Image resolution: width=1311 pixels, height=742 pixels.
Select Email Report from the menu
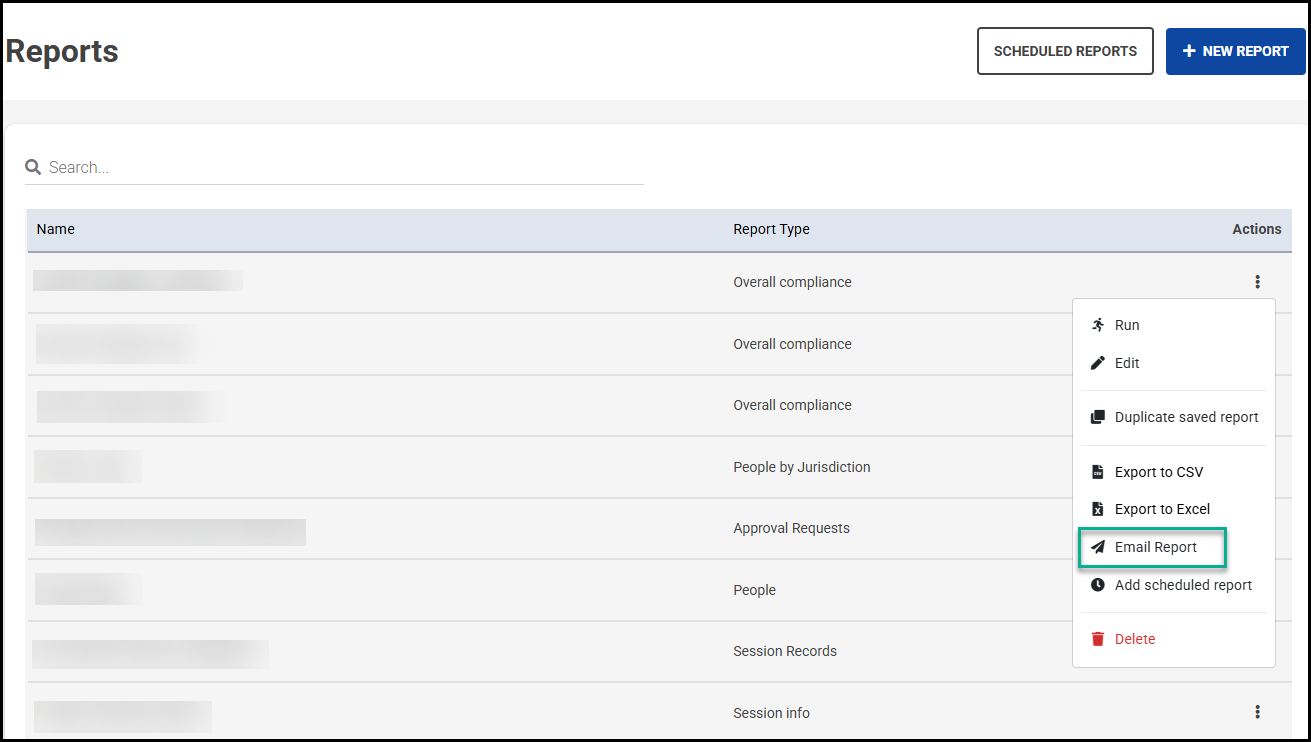pos(1155,547)
